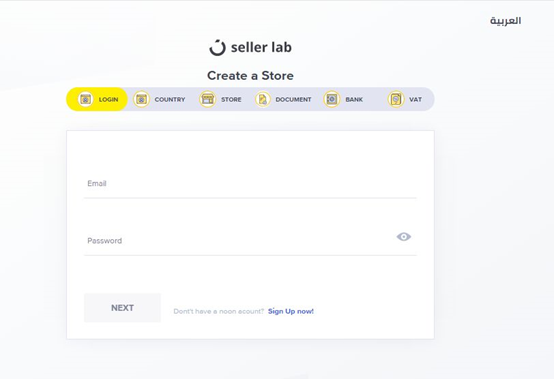
Task: Open the Sign Up now link
Action: point(291,311)
